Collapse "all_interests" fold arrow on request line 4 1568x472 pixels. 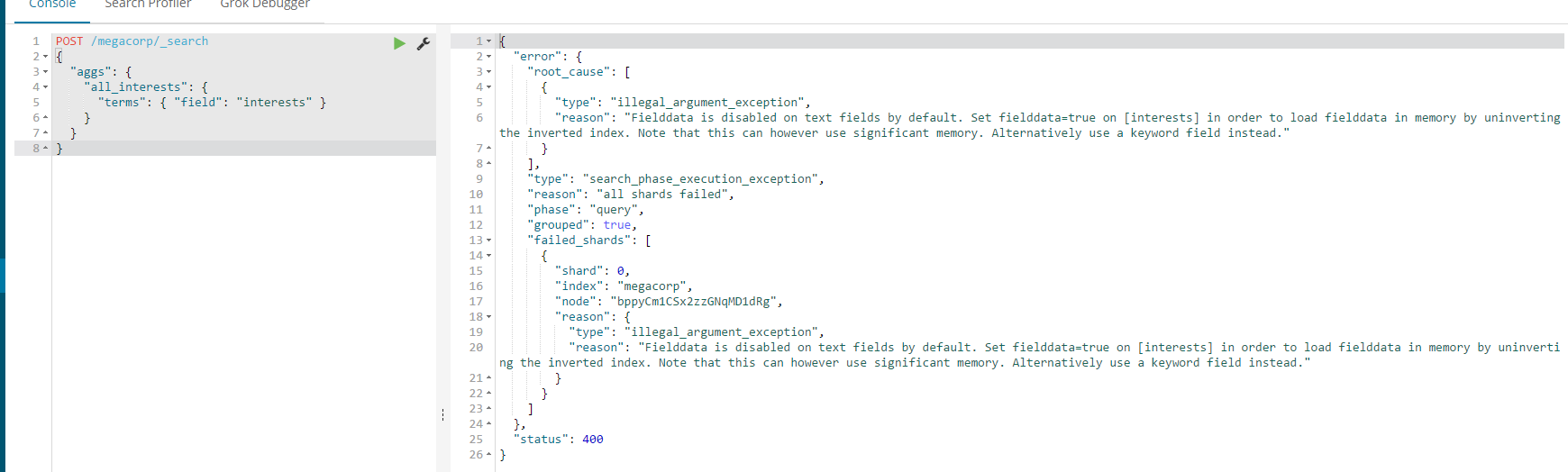pyautogui.click(x=46, y=87)
